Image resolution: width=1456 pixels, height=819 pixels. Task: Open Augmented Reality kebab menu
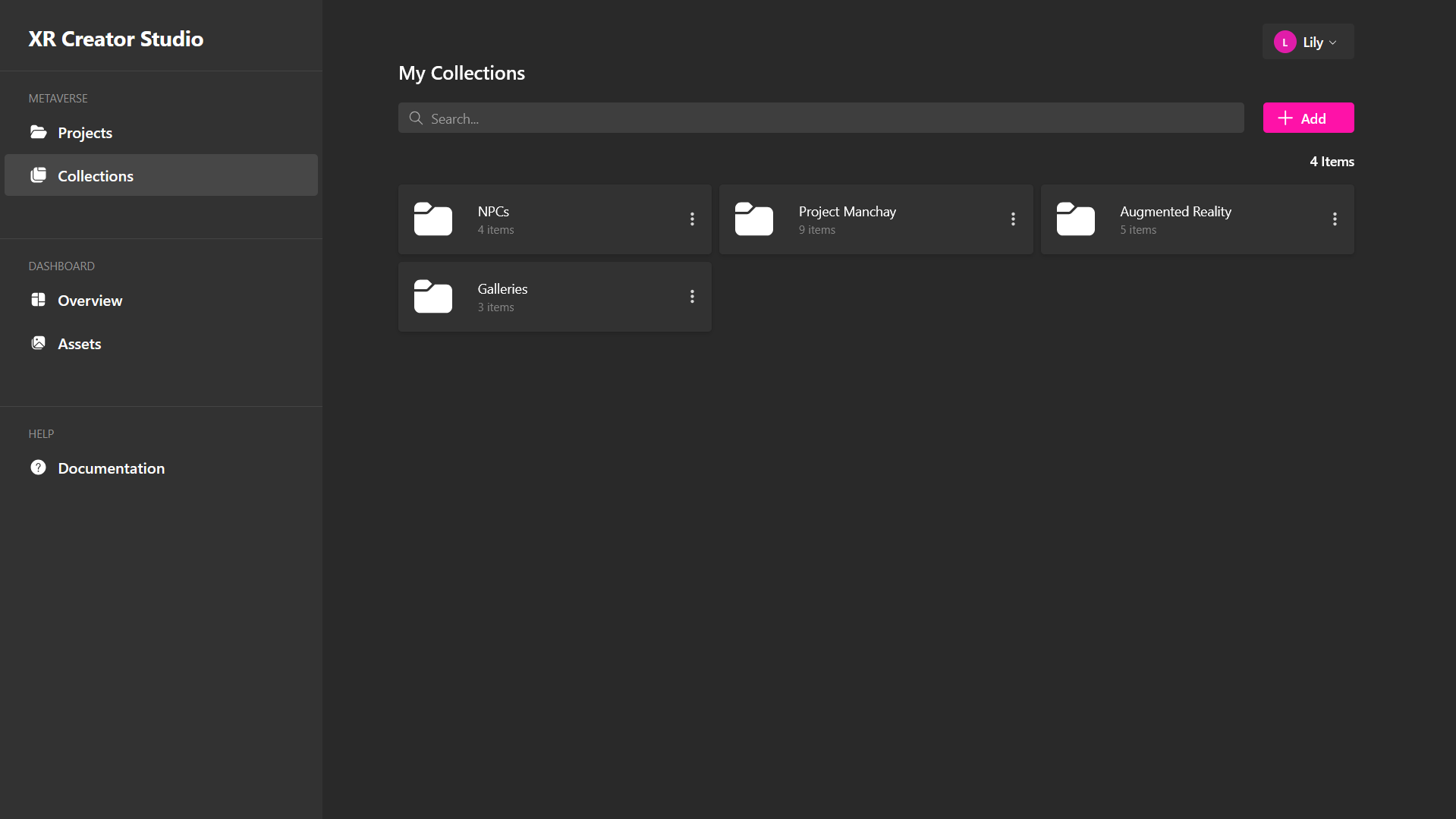1335,219
